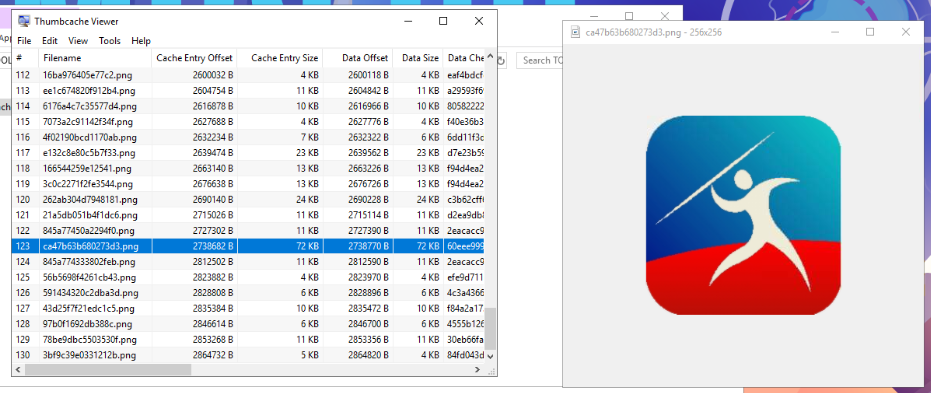Screen dimensions: 931x393
Task: Minimize the image preview window
Action: click(x=835, y=32)
